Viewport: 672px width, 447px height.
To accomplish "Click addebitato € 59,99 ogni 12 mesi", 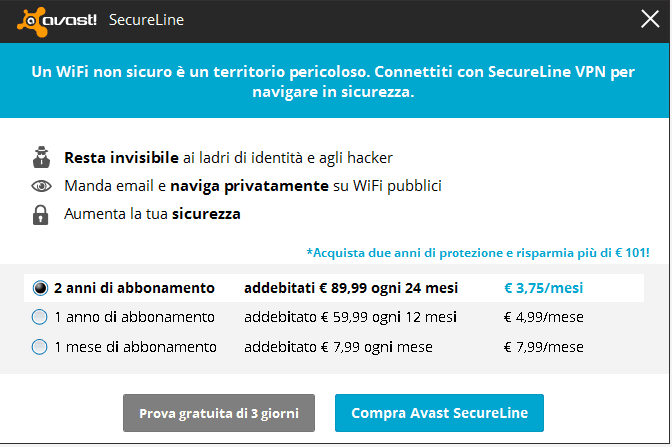I will click(x=350, y=317).
